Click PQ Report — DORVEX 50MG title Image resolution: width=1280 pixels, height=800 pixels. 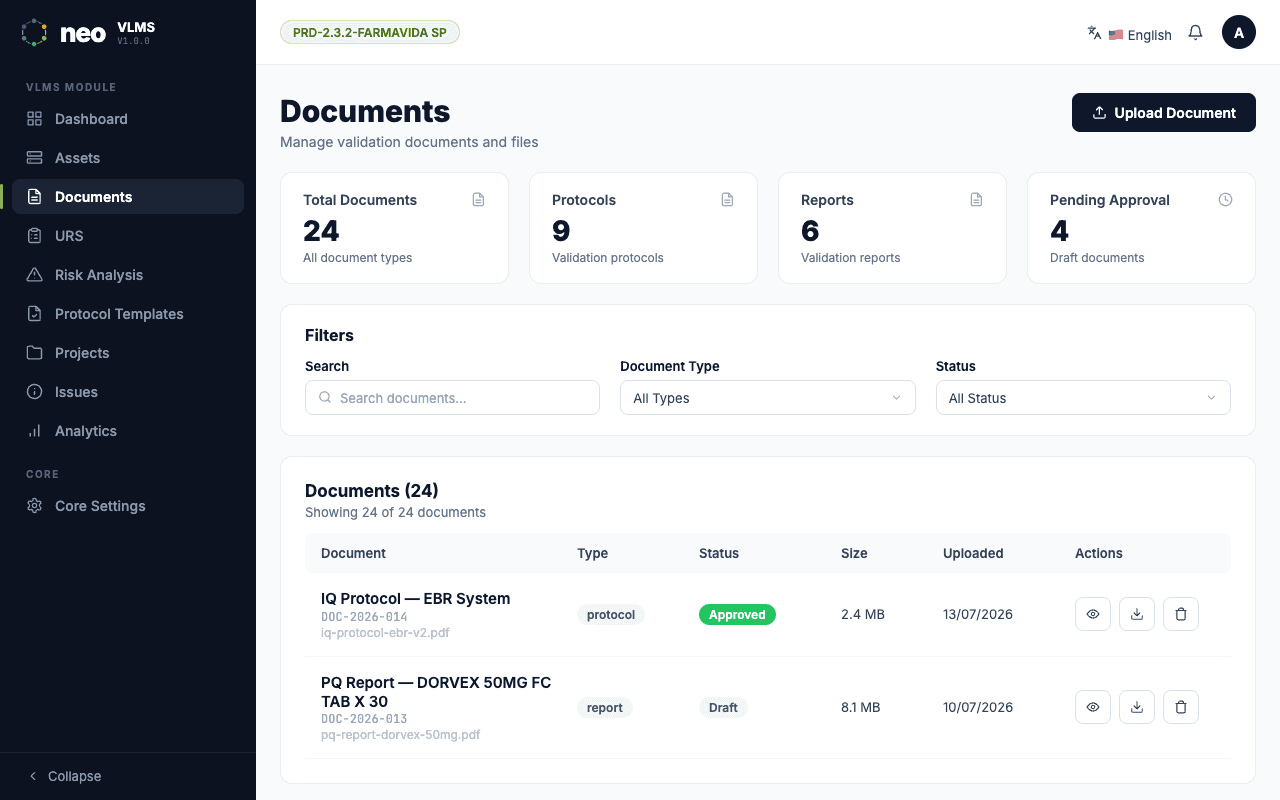point(436,692)
